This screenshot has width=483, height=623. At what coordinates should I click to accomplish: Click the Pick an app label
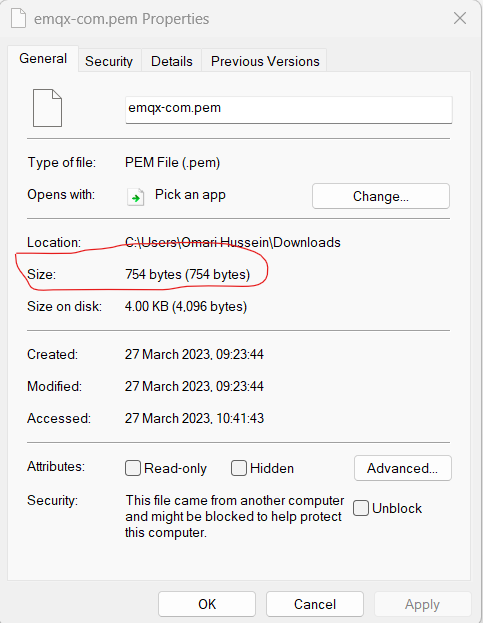(x=190, y=195)
